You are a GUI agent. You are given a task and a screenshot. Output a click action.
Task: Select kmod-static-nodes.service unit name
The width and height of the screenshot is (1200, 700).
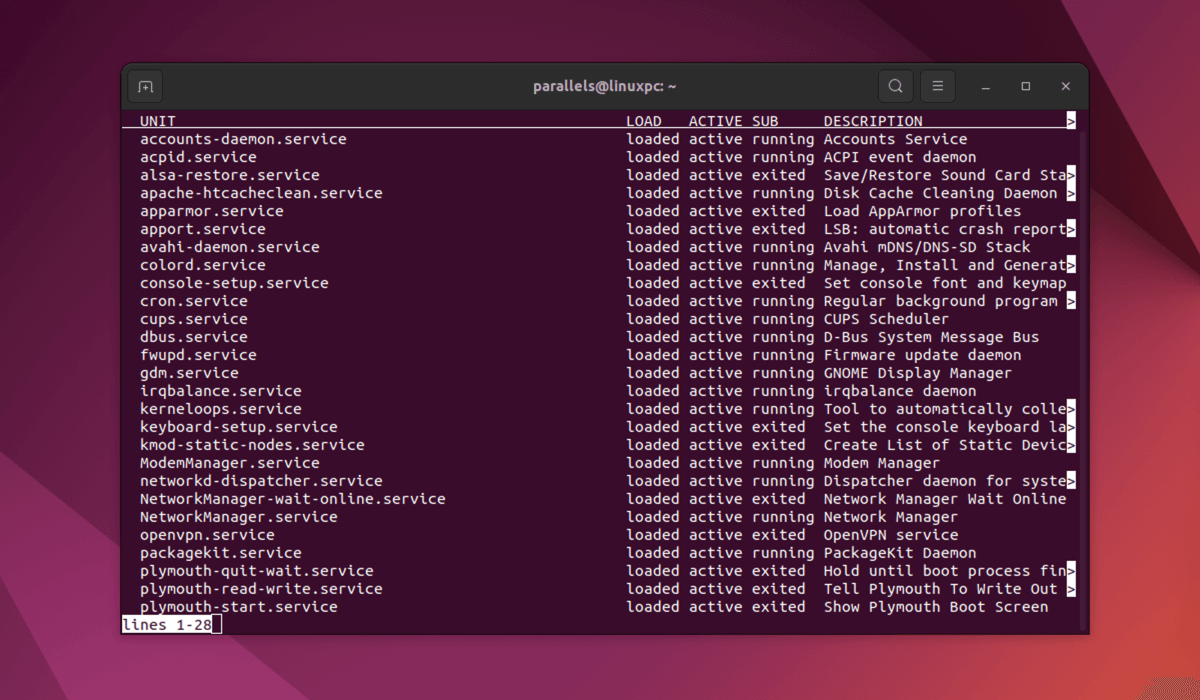tap(252, 445)
